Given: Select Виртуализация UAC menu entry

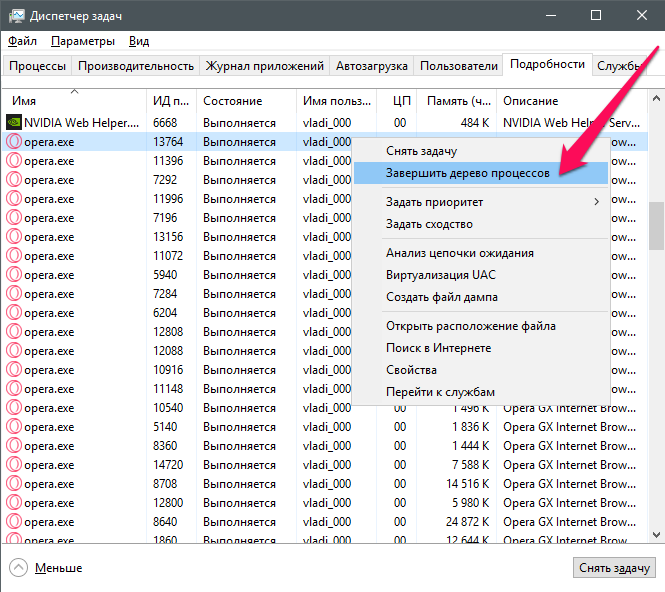Looking at the screenshot, I should click(x=481, y=275).
